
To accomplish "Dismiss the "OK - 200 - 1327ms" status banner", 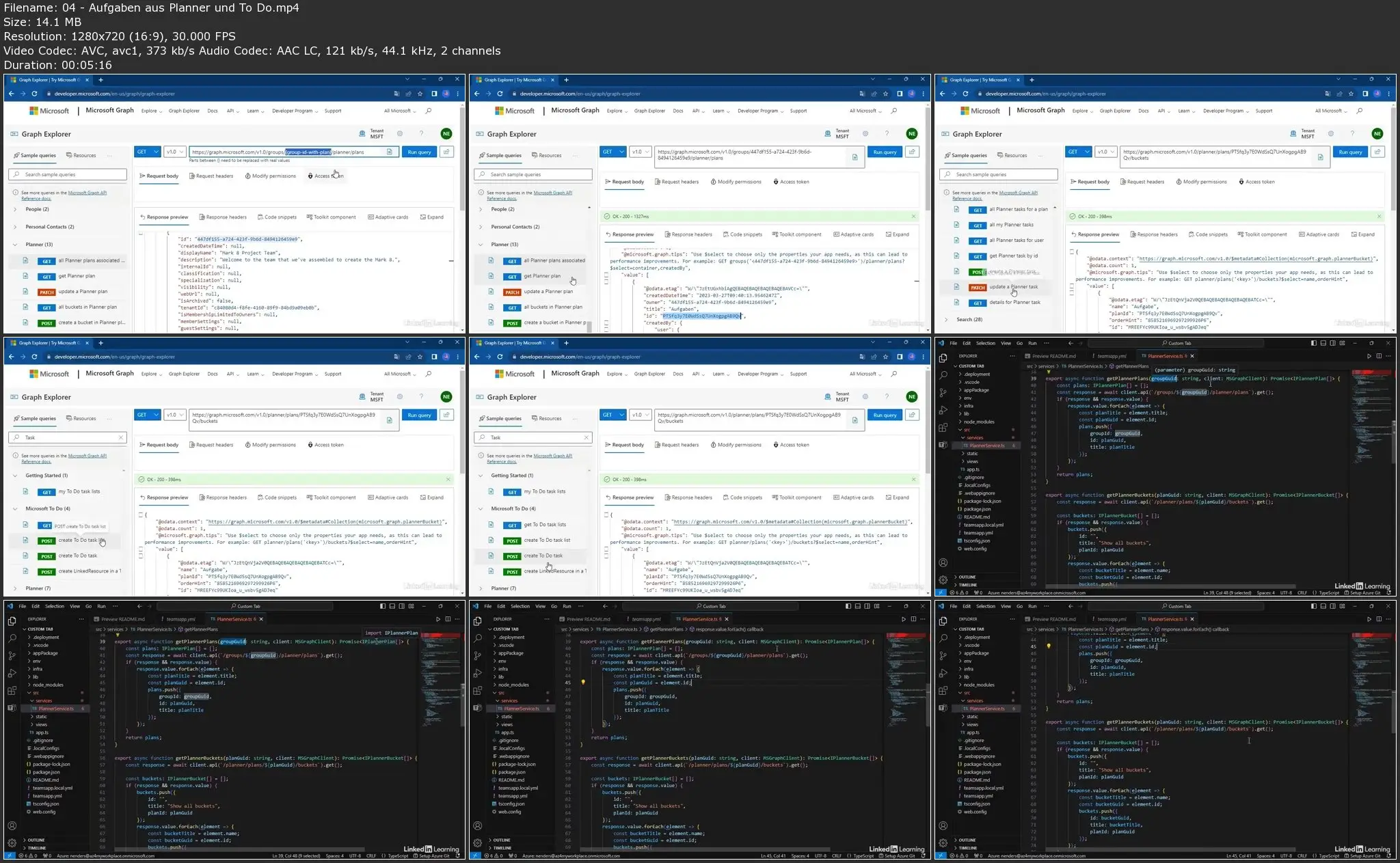I will point(913,217).
